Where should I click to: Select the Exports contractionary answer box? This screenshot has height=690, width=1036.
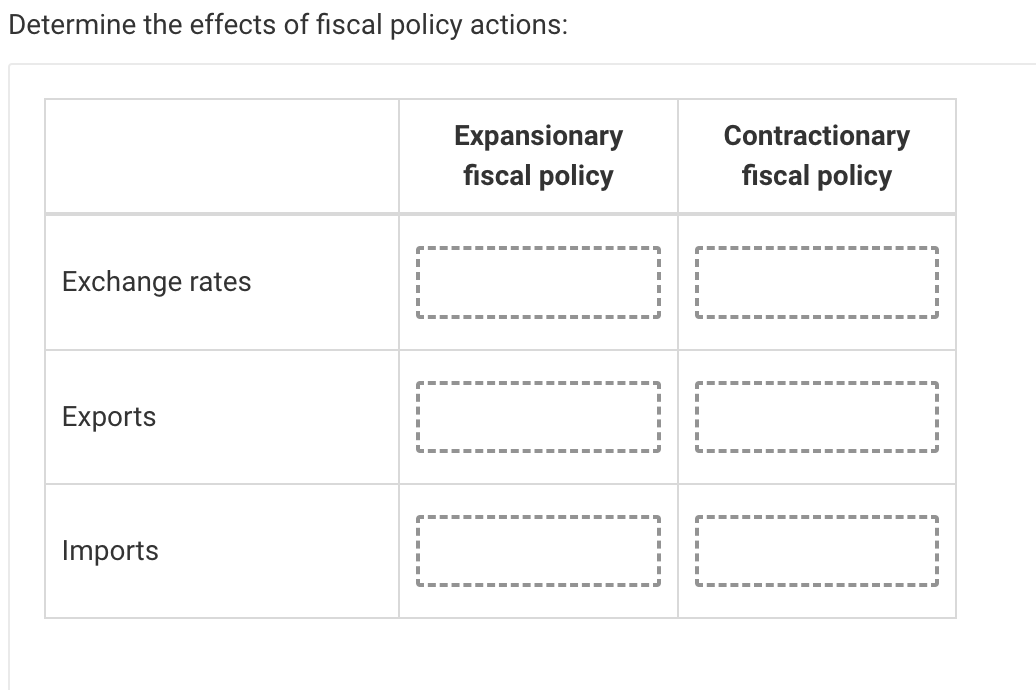[x=816, y=417]
